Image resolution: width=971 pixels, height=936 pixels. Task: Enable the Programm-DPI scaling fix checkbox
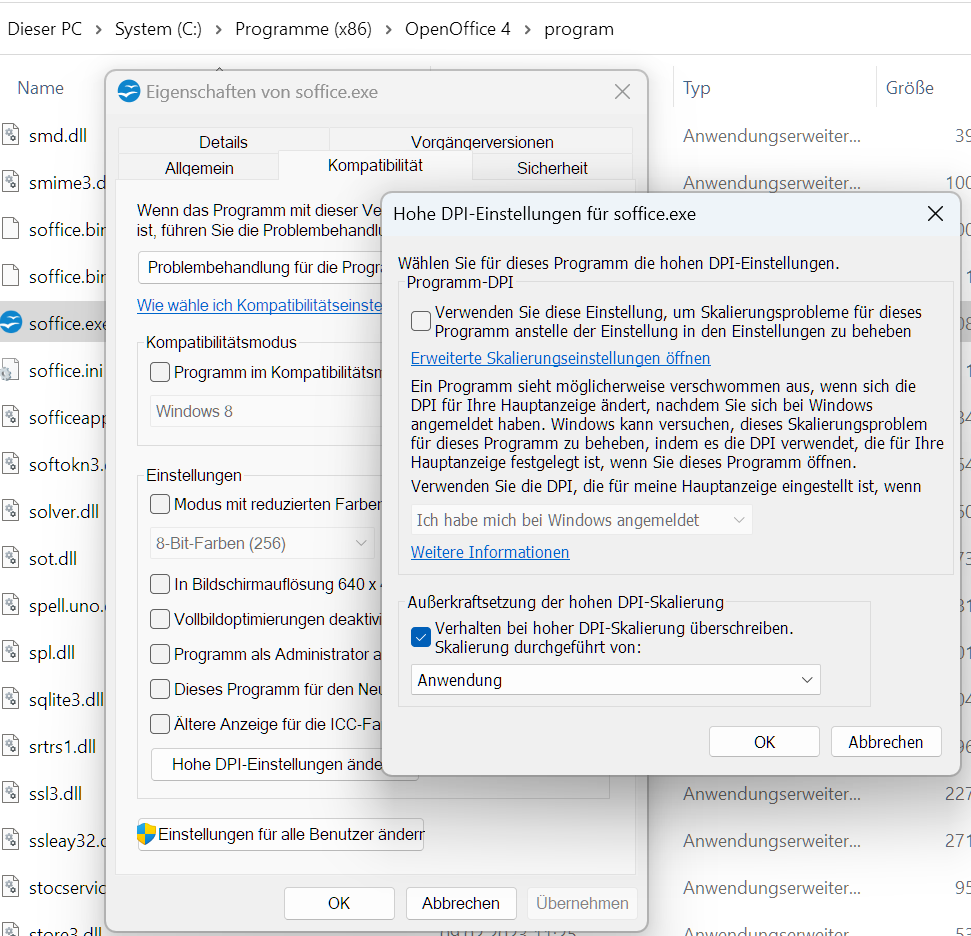tap(421, 321)
